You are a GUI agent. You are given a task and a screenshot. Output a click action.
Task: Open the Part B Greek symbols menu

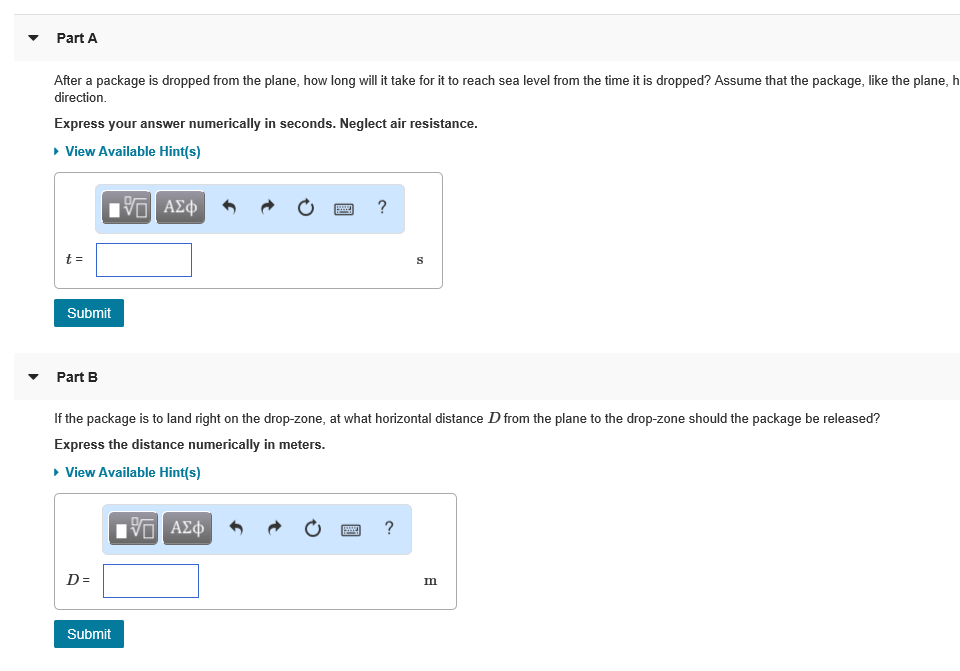pos(187,528)
